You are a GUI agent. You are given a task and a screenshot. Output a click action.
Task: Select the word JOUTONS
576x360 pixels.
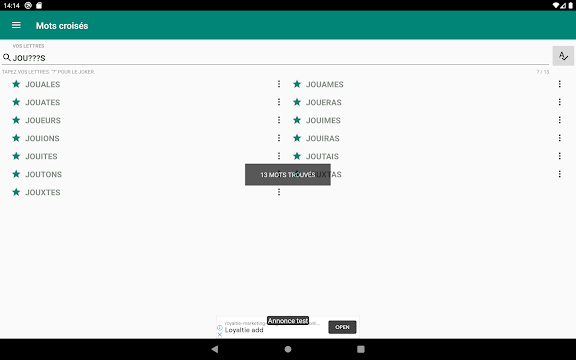click(x=43, y=174)
